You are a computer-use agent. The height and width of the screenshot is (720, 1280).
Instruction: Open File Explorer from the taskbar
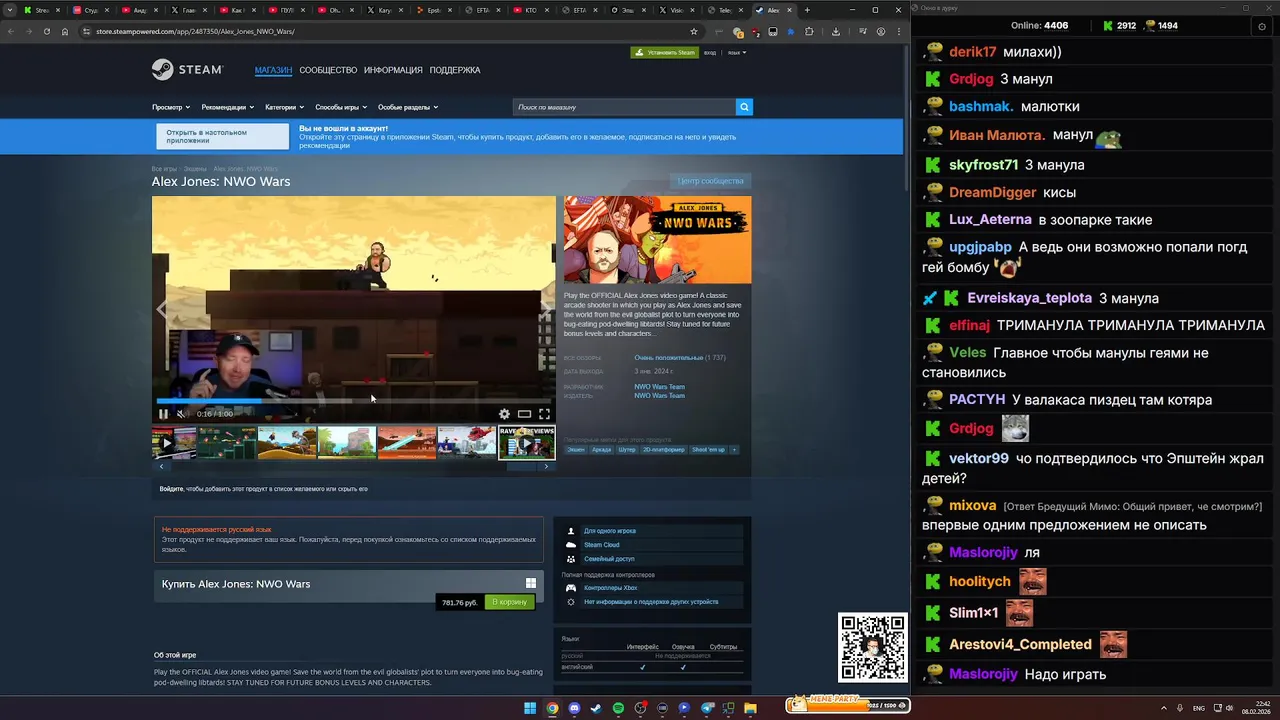[x=750, y=708]
